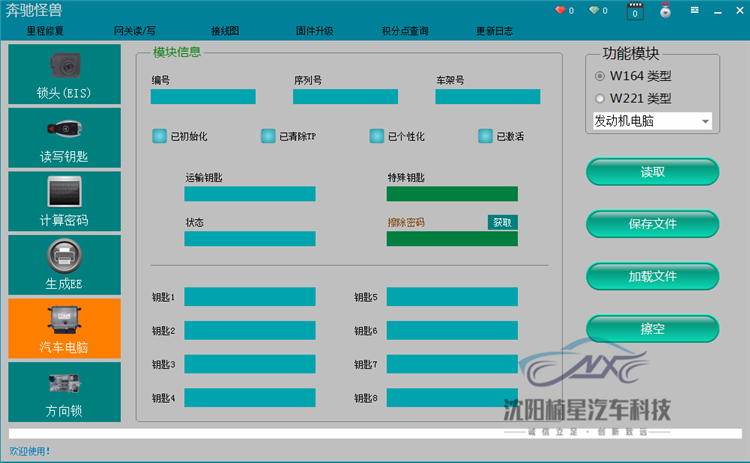This screenshot has height=463, width=750.
Task: Expand the 发动机电脑 module dropdown
Action: point(705,122)
